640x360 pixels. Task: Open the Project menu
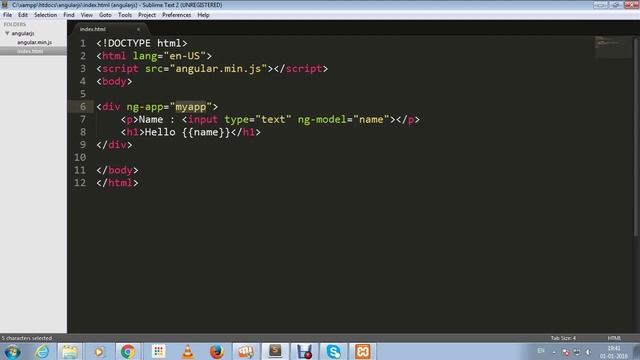tap(147, 15)
